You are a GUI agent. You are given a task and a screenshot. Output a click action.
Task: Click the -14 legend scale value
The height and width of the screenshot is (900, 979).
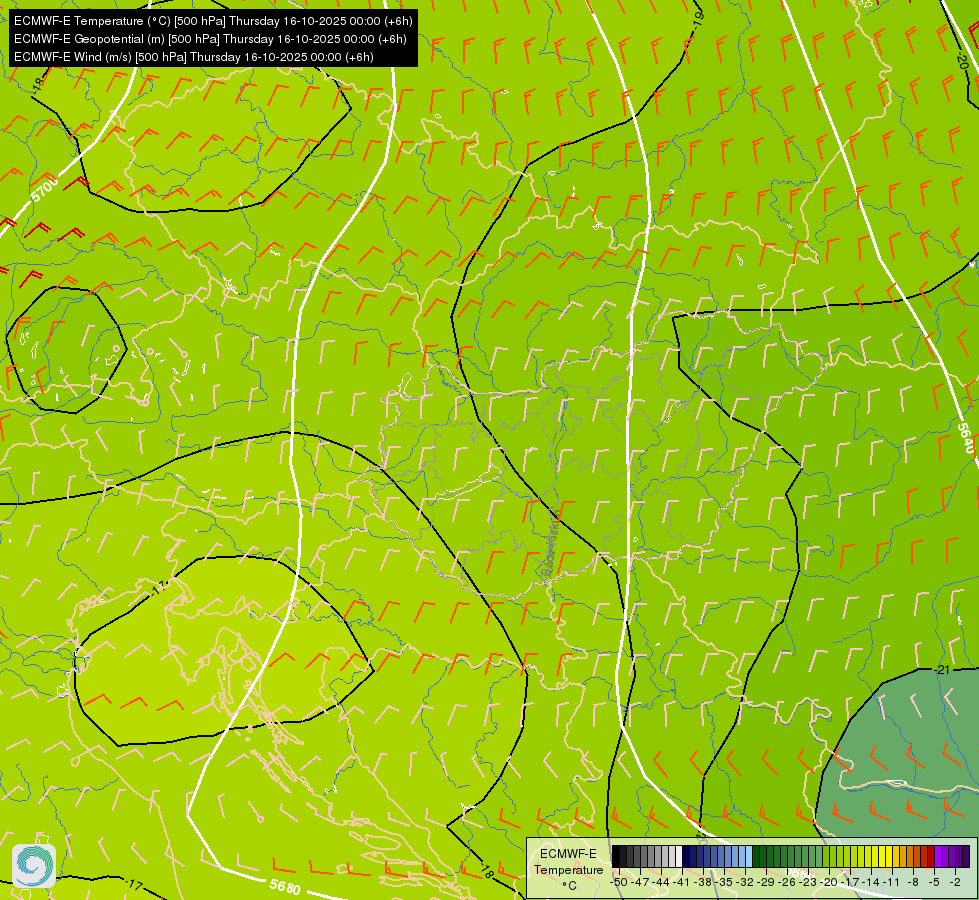pyautogui.click(x=871, y=883)
